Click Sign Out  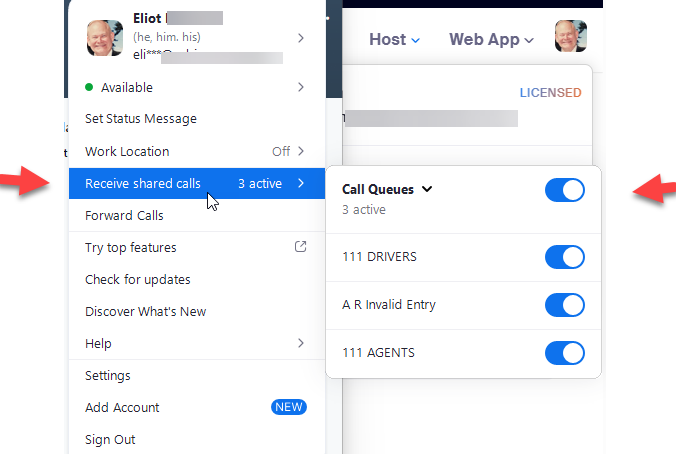click(x=110, y=439)
